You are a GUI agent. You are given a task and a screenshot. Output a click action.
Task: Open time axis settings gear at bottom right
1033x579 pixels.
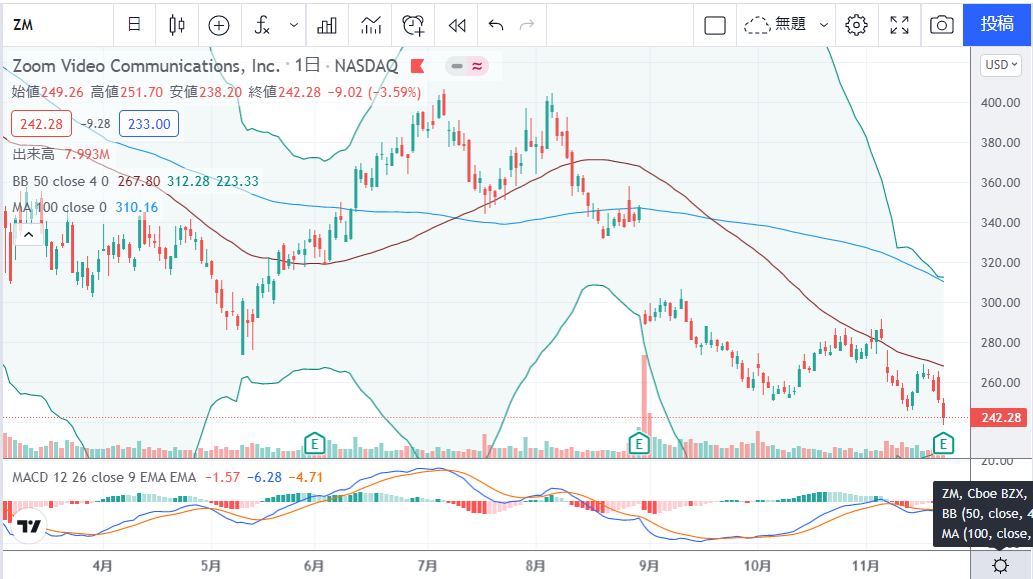(1000, 565)
